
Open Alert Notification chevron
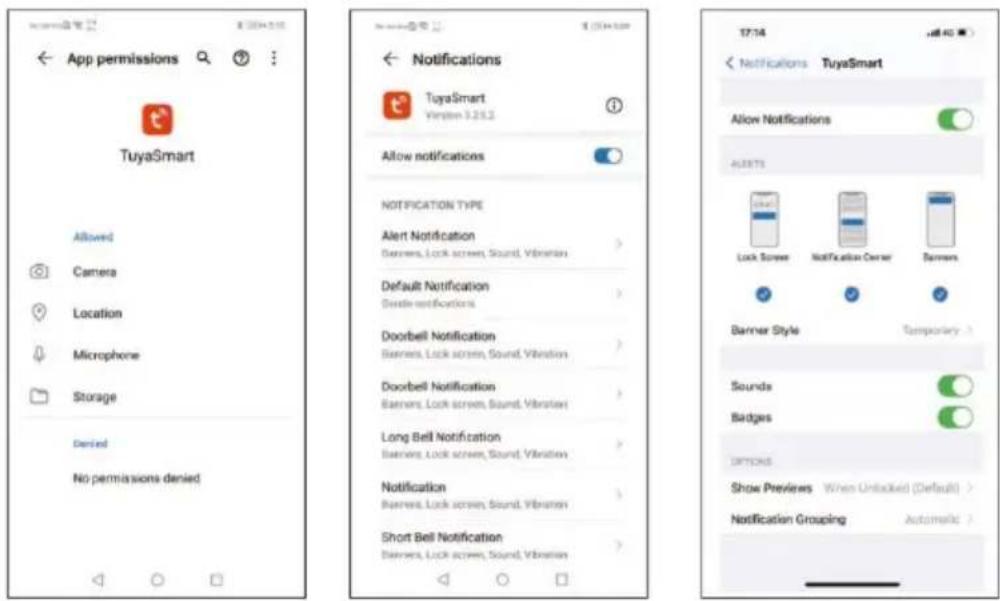618,244
